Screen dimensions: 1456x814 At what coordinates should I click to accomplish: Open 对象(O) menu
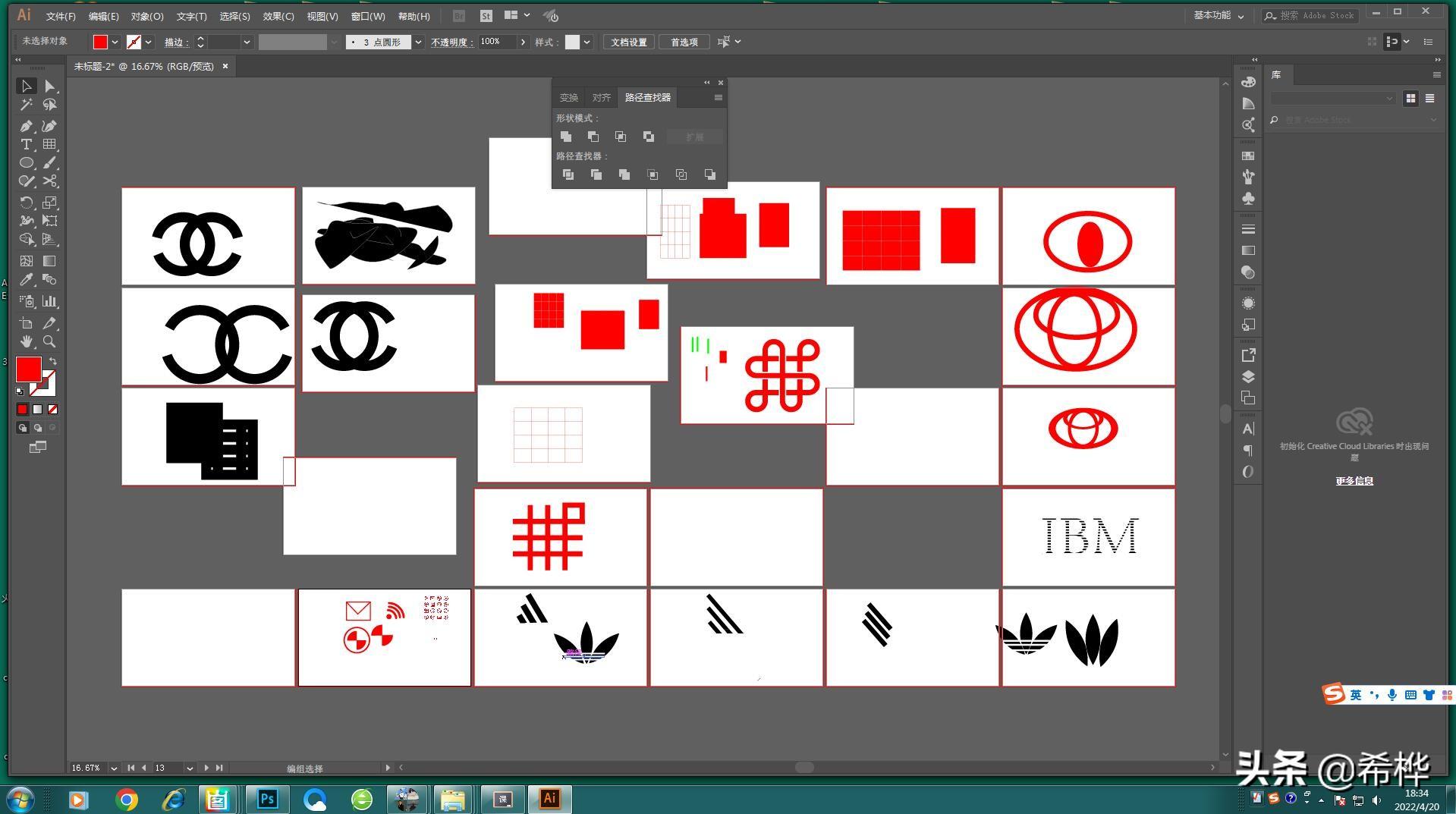click(146, 16)
